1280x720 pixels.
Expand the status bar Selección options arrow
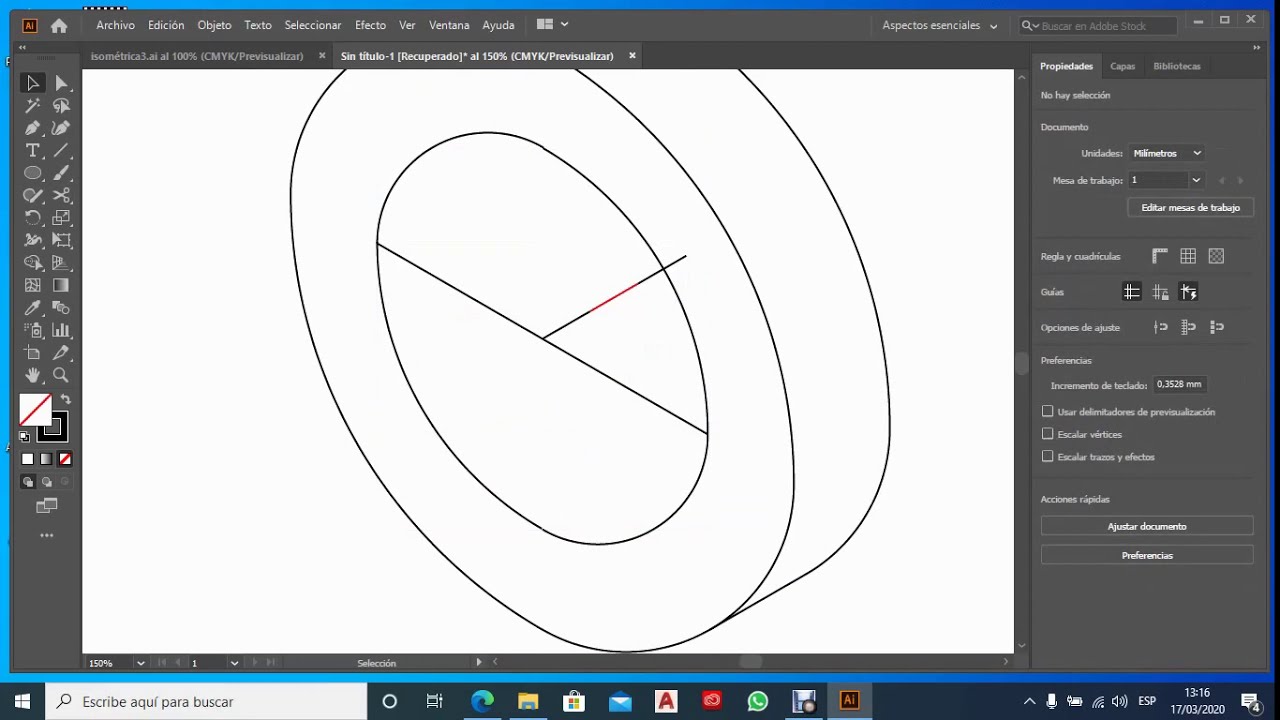[x=478, y=662]
